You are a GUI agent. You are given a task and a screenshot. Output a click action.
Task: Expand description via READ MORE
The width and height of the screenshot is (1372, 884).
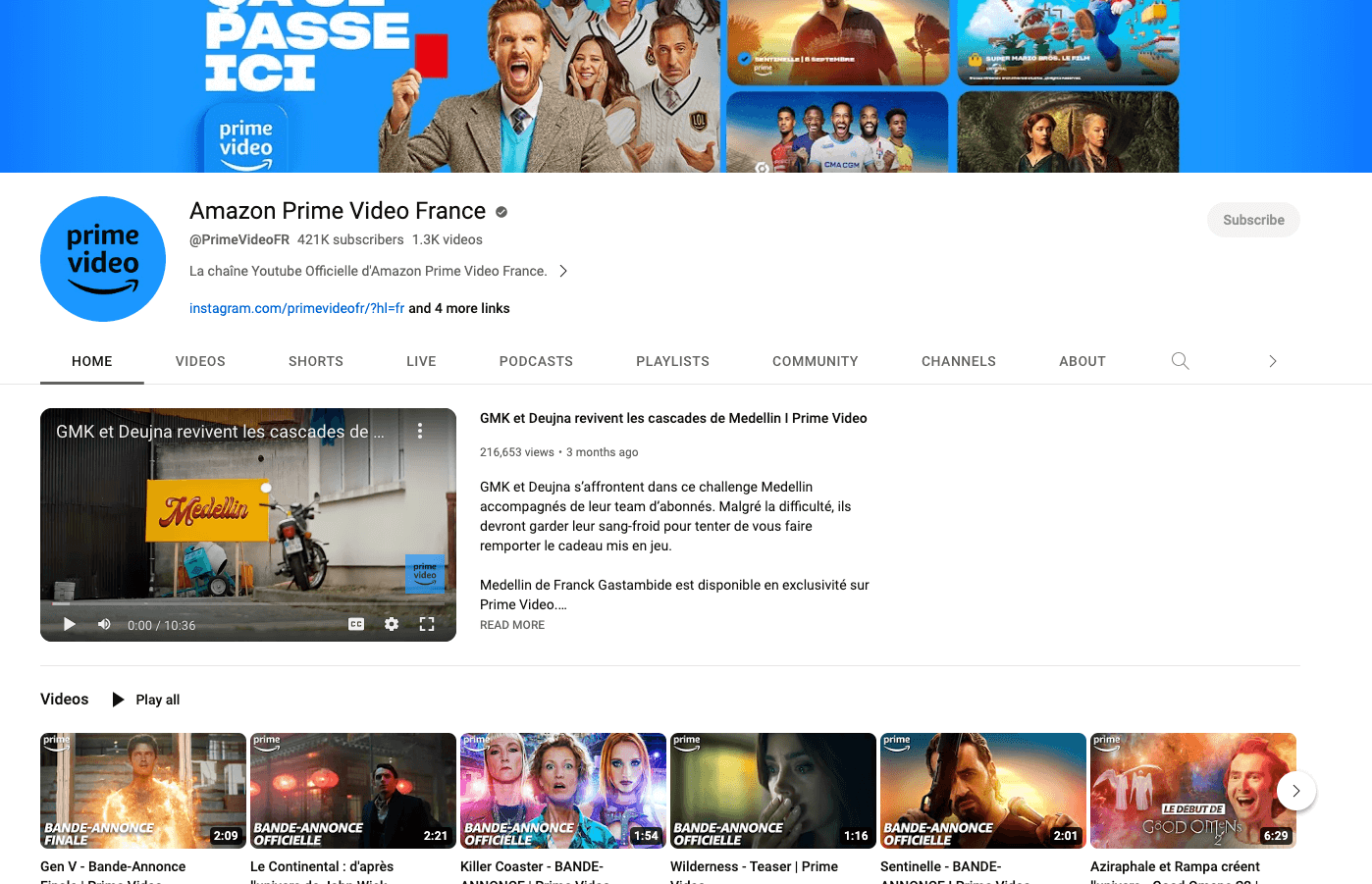(x=512, y=625)
